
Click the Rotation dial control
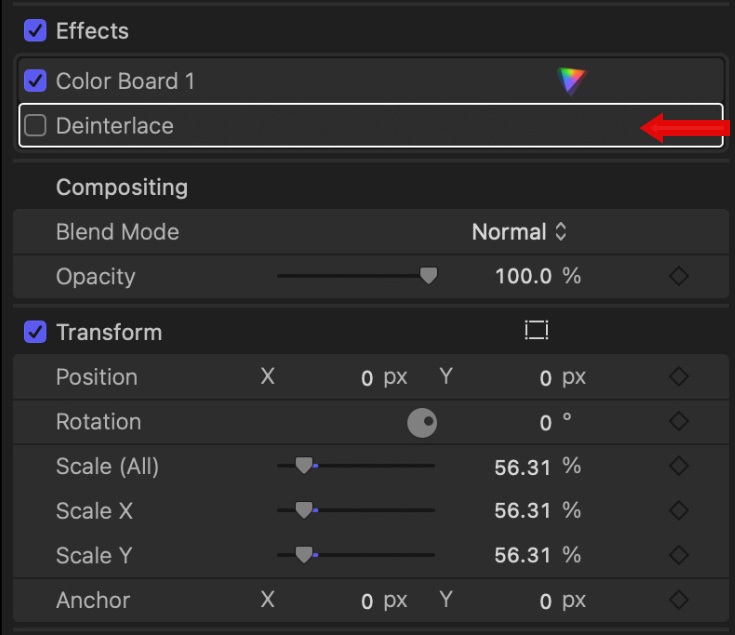coord(422,423)
